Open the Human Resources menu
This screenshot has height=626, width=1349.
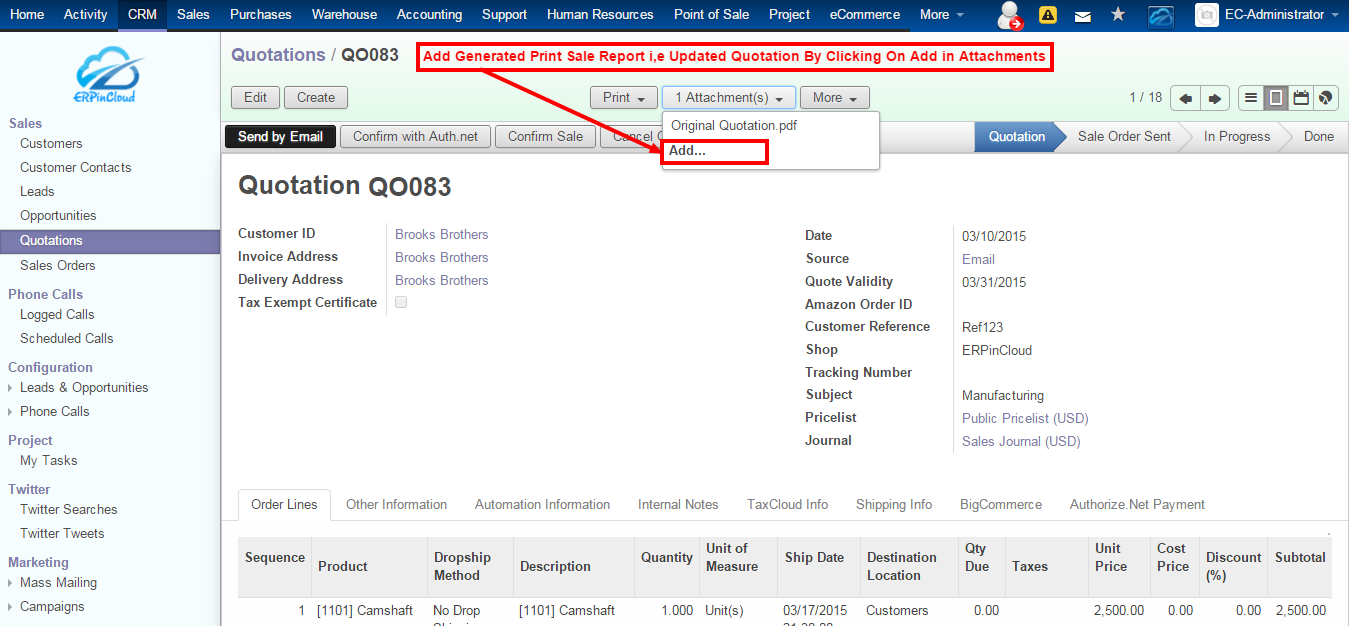[600, 15]
